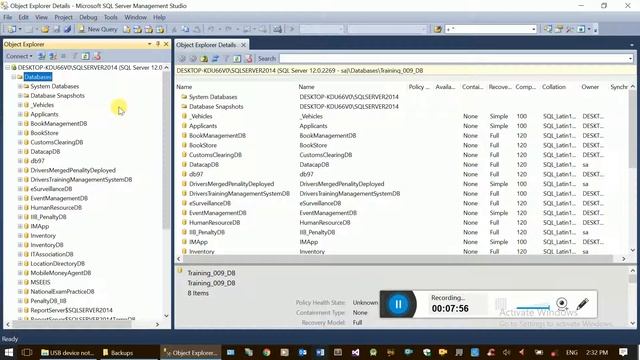The width and height of the screenshot is (640, 360).
Task: Click New Project icon in main toolbar
Action: pyautogui.click(x=12, y=29)
